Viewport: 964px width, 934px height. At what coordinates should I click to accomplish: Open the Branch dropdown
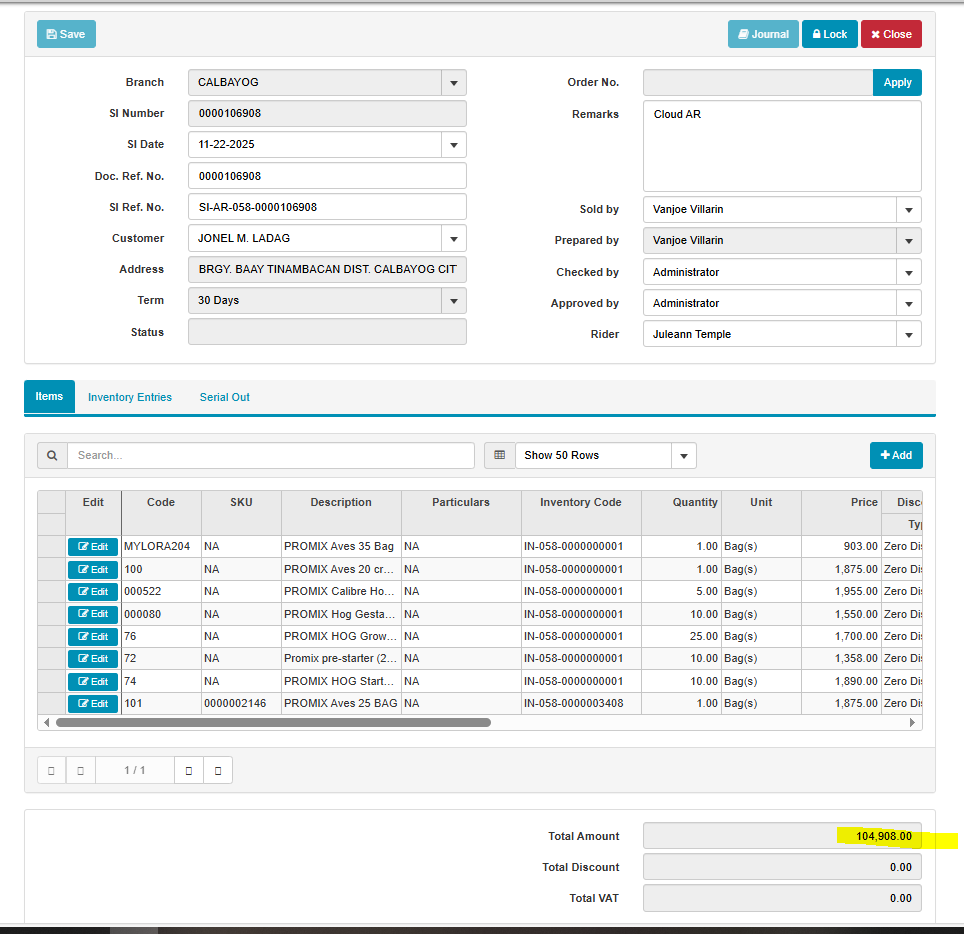click(453, 83)
